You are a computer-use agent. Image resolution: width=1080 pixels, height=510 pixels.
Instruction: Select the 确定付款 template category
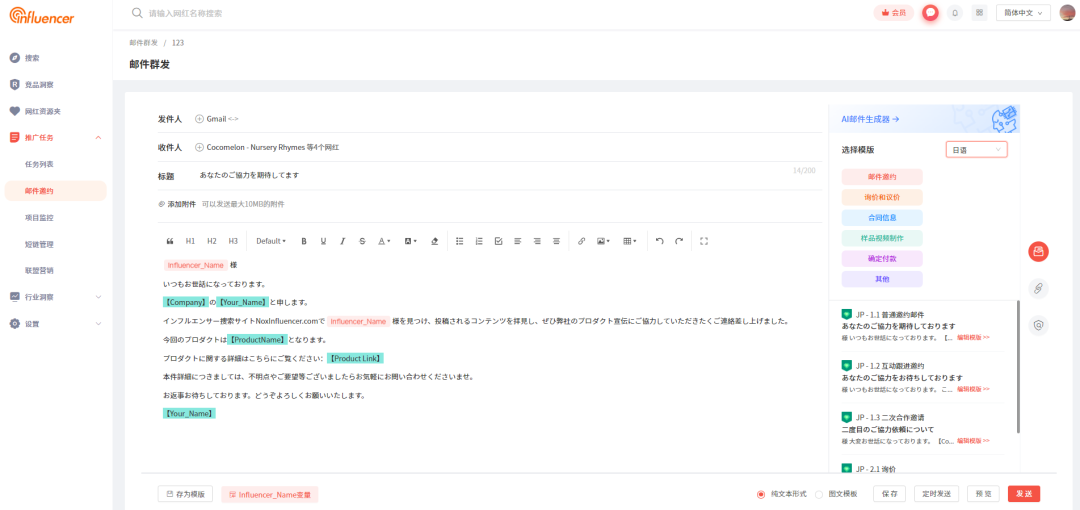[882, 258]
